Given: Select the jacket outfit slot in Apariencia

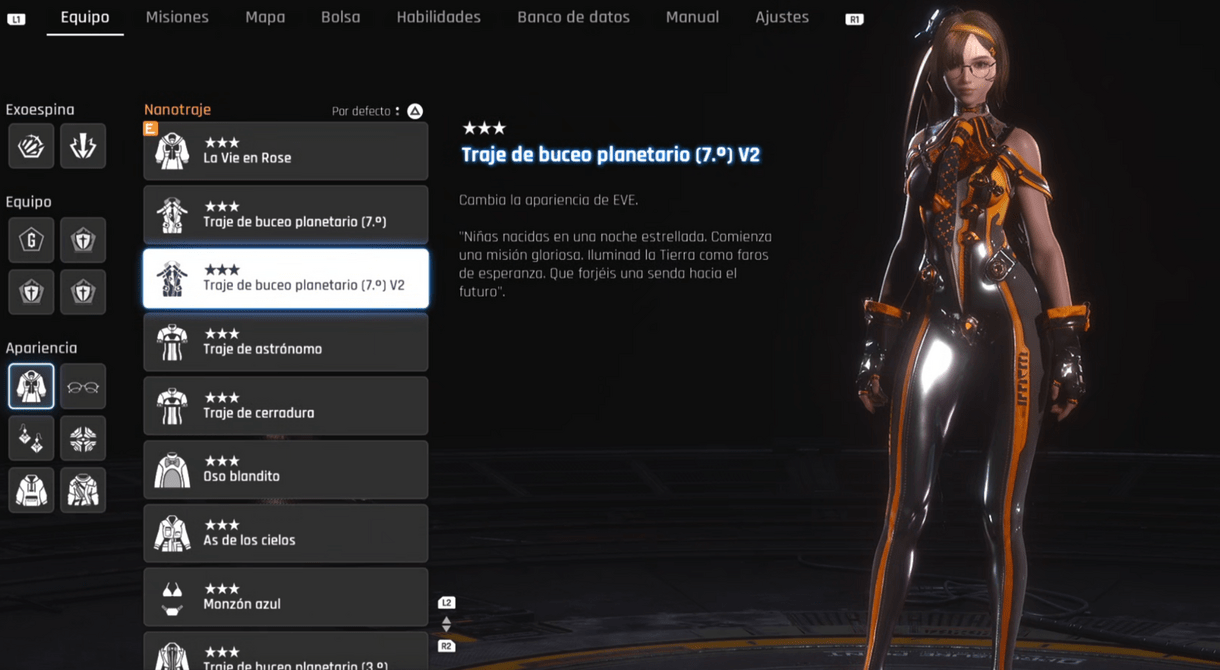Looking at the screenshot, I should 83,490.
